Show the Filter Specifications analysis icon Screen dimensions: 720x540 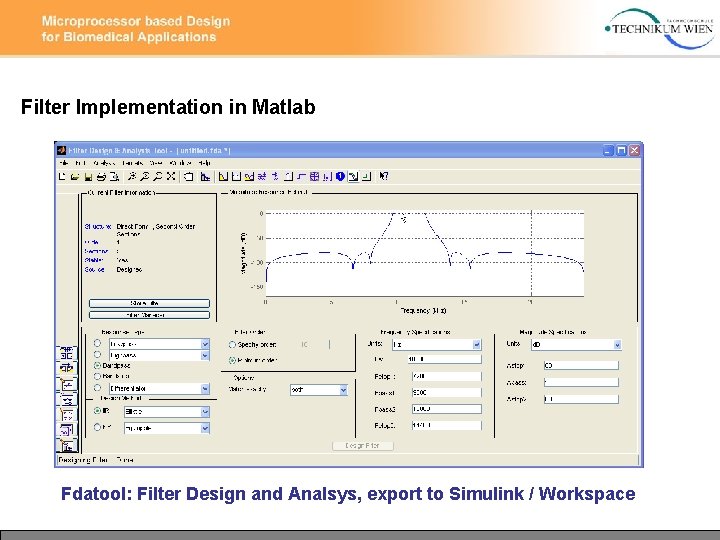point(205,176)
